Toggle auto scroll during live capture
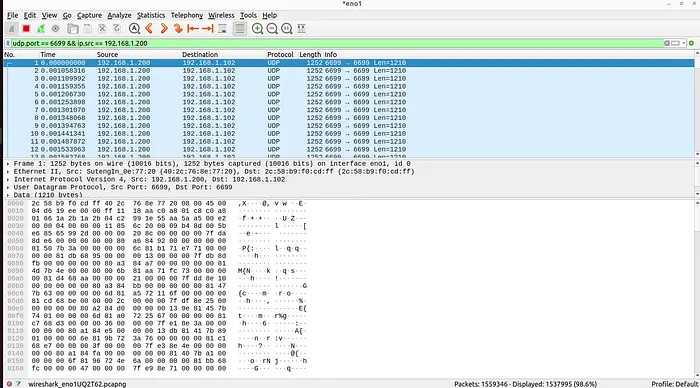 click(x=222, y=29)
